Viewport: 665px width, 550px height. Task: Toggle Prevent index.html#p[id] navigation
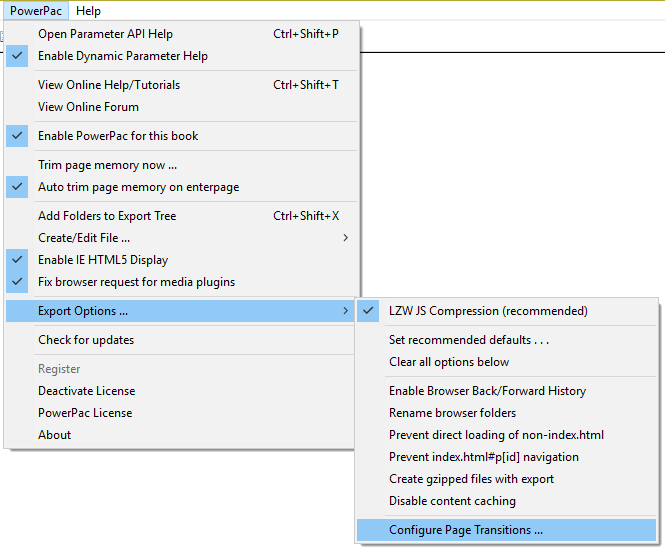click(506, 457)
